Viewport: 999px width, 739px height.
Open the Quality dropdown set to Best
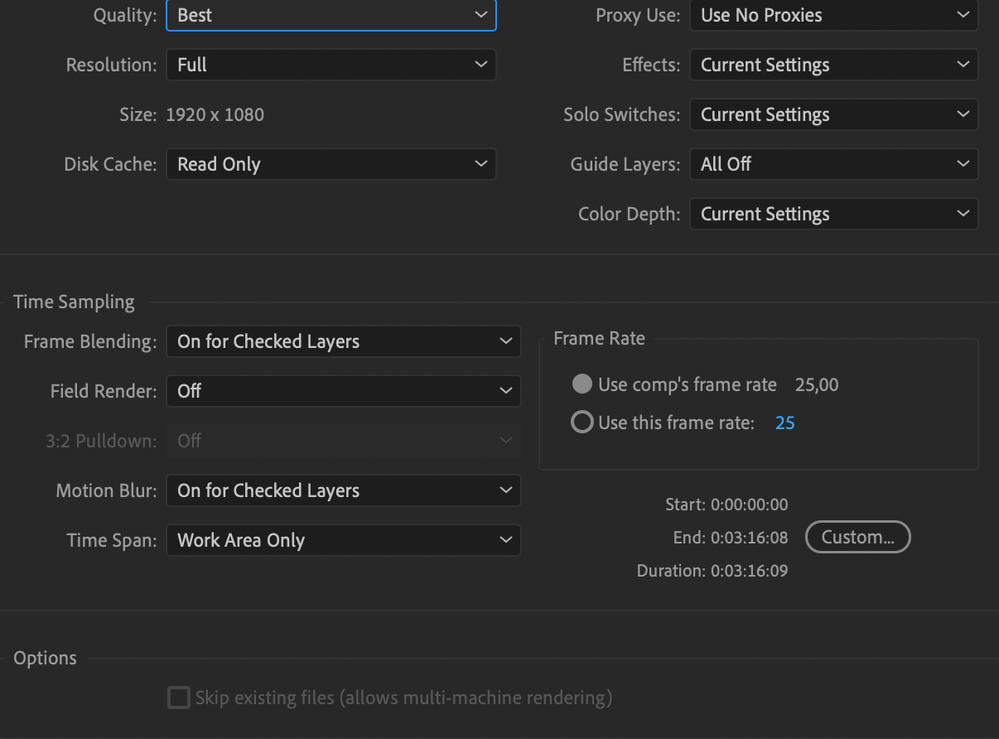[x=331, y=15]
